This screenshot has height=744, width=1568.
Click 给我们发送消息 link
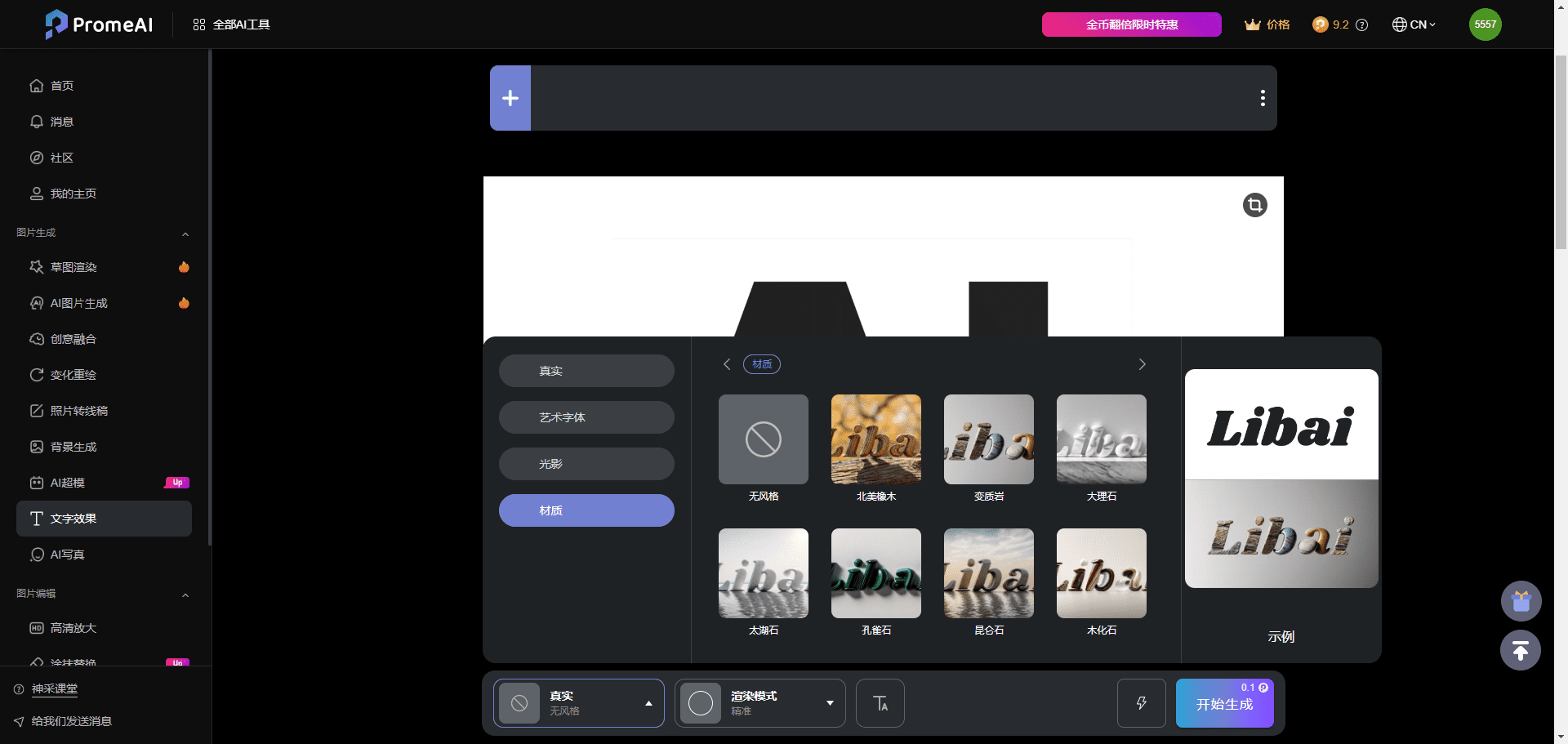tap(72, 721)
